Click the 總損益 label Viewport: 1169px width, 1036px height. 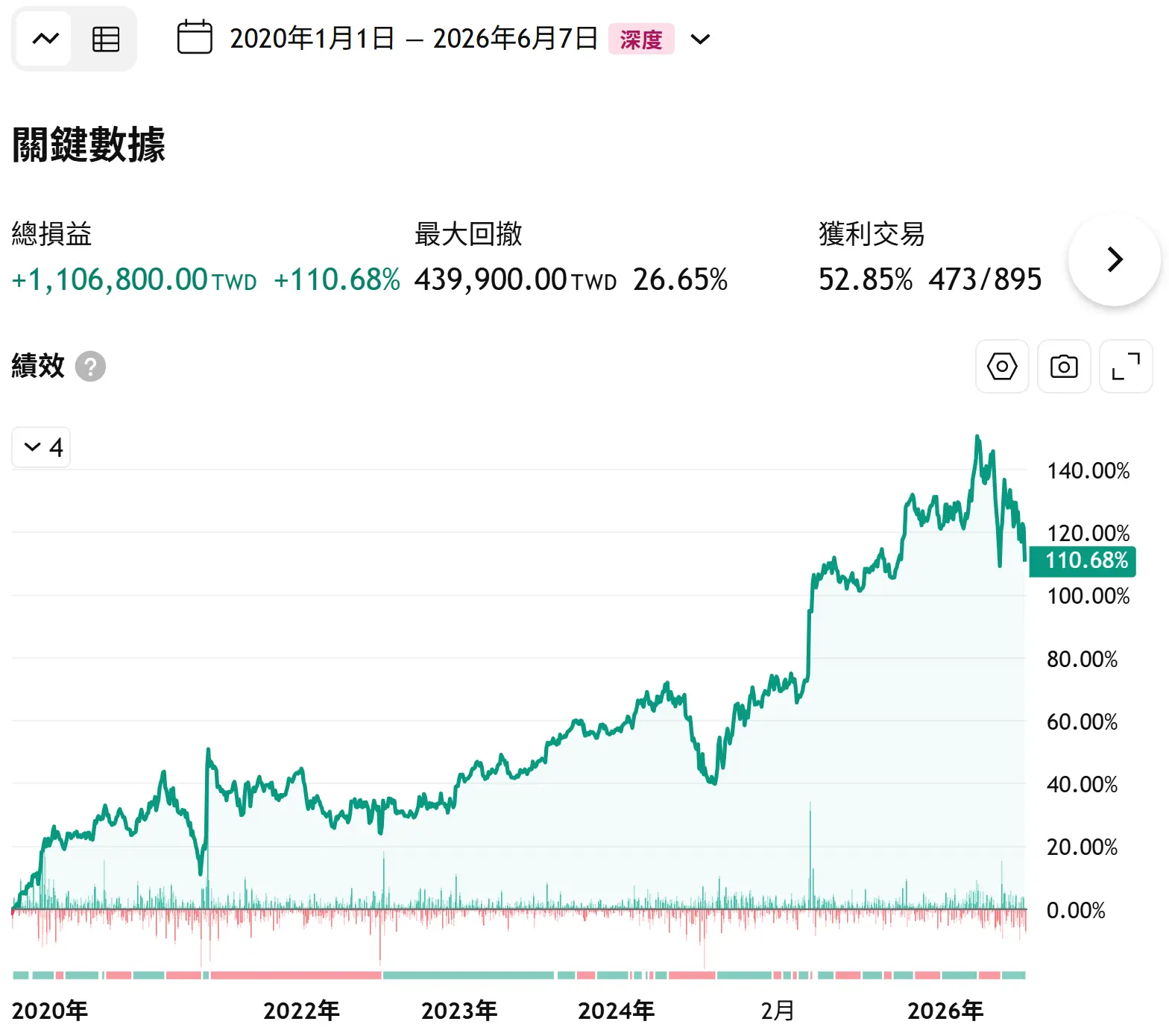tap(52, 234)
